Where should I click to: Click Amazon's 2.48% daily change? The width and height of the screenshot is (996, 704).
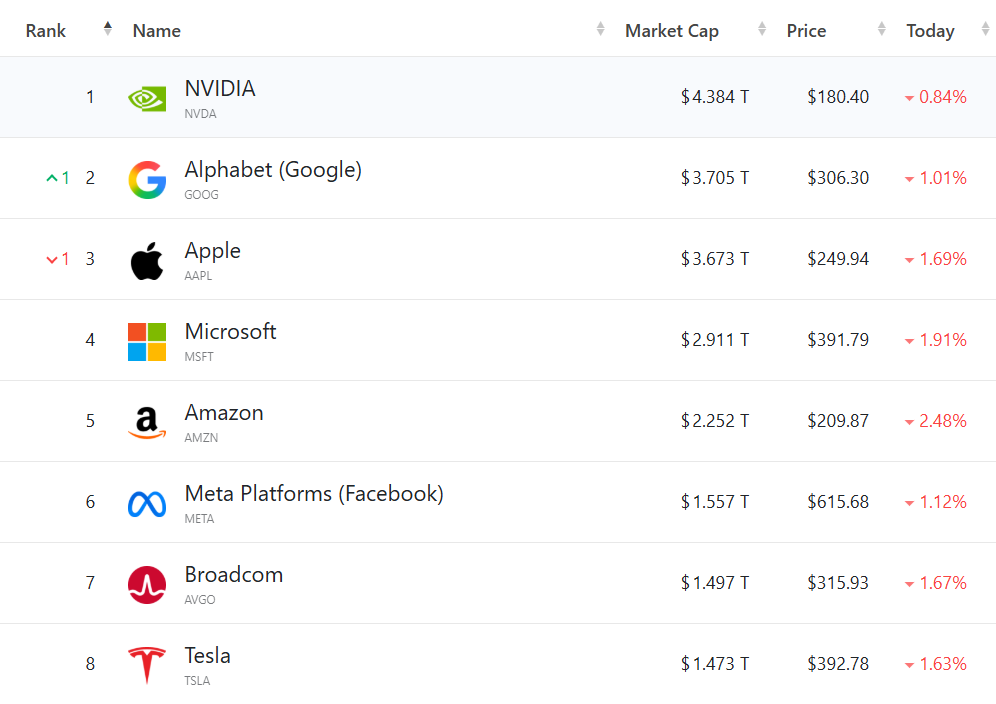(942, 422)
